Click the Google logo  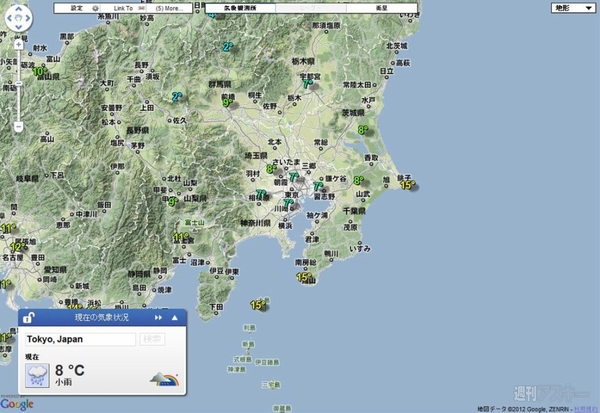click(x=17, y=404)
